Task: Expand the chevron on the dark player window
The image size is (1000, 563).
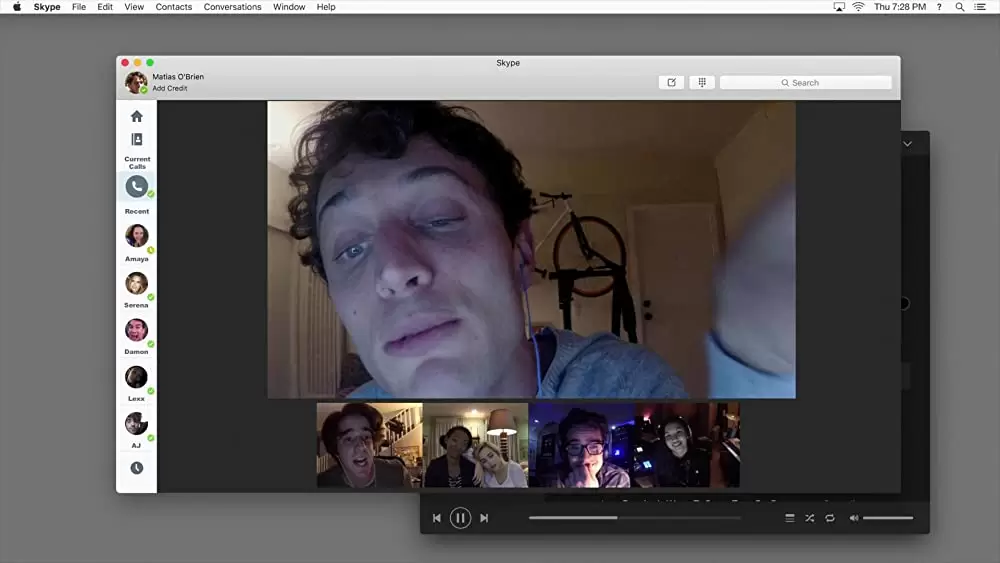Action: point(908,144)
